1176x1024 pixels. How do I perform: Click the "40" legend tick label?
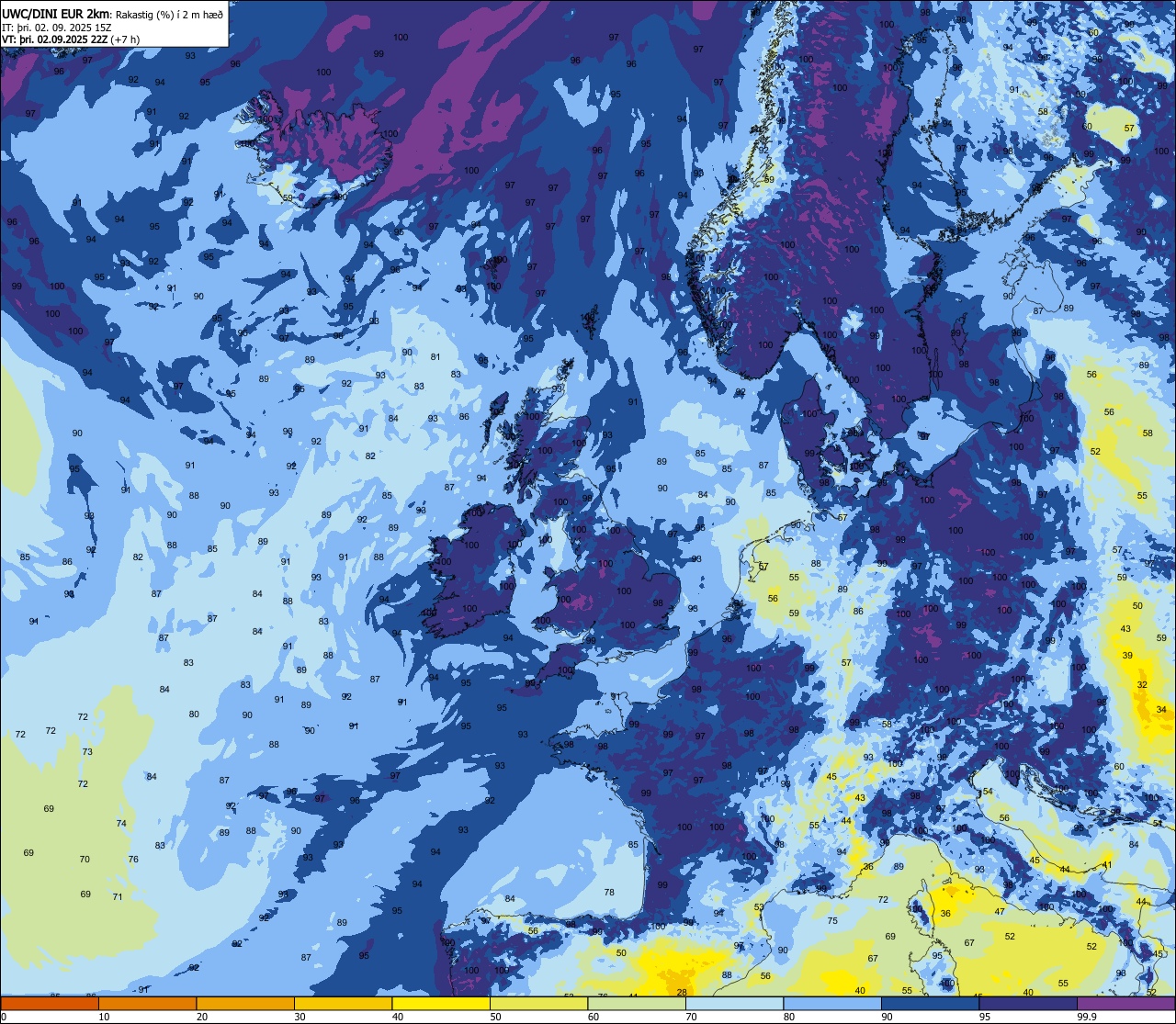tap(397, 1017)
